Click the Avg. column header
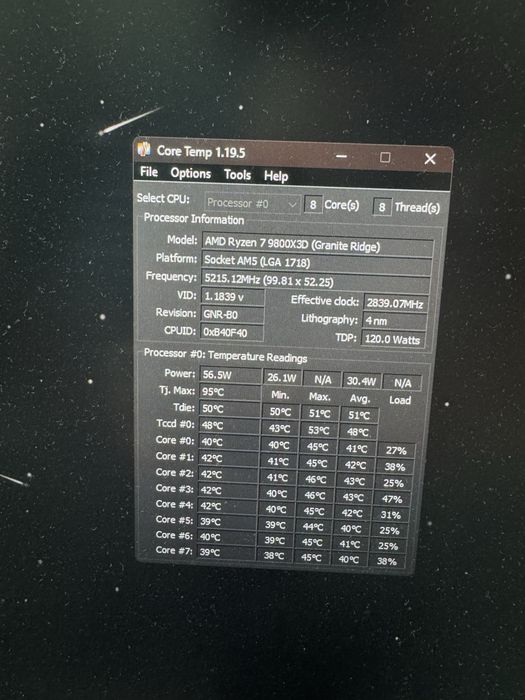 (360, 398)
